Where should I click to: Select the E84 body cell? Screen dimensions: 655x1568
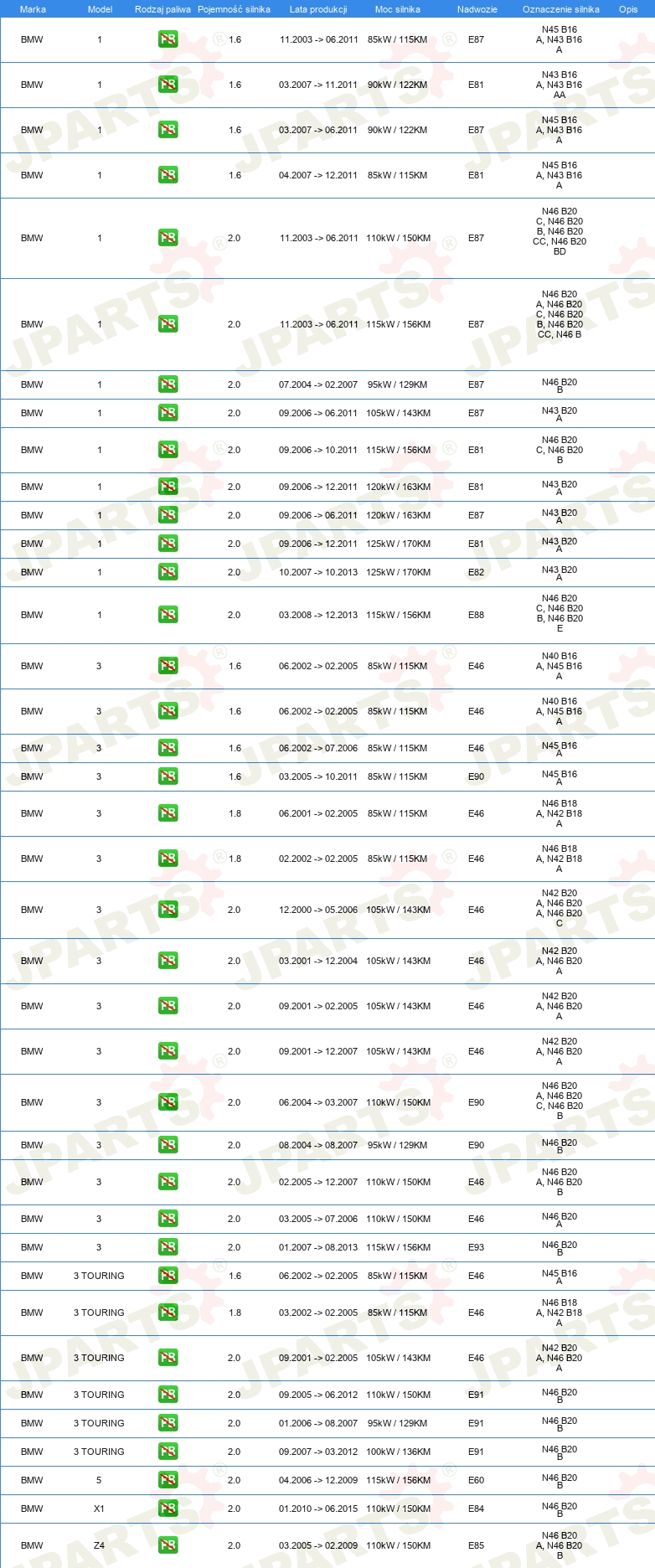(476, 1509)
